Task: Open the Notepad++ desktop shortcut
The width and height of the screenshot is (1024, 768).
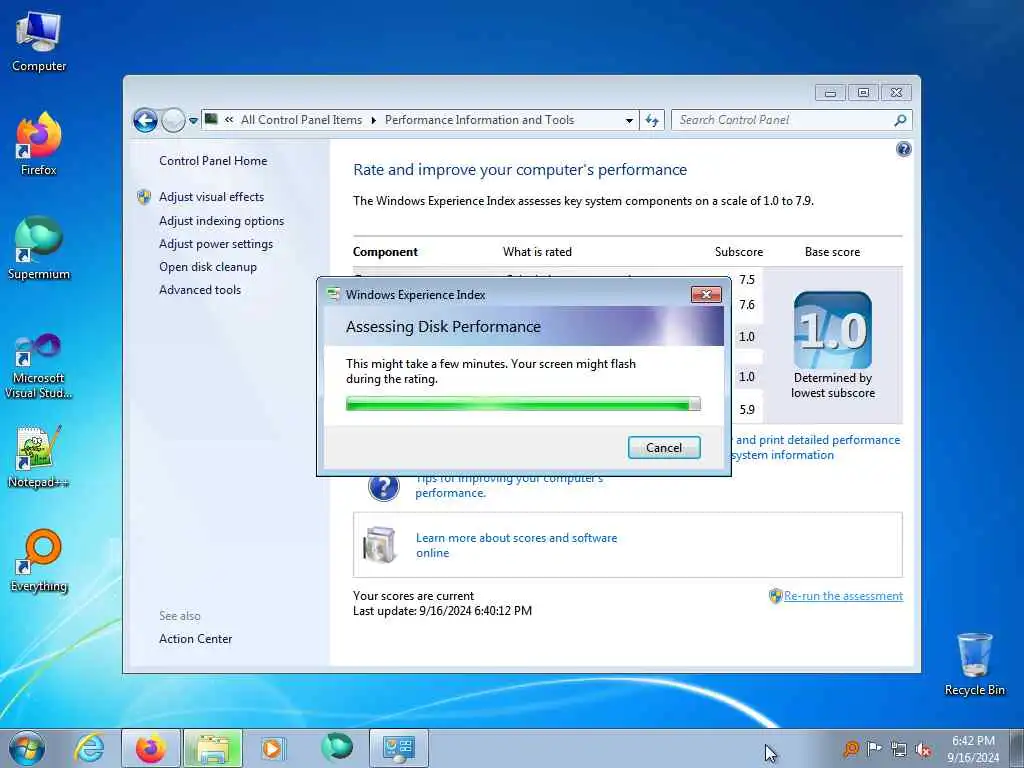Action: tap(39, 457)
